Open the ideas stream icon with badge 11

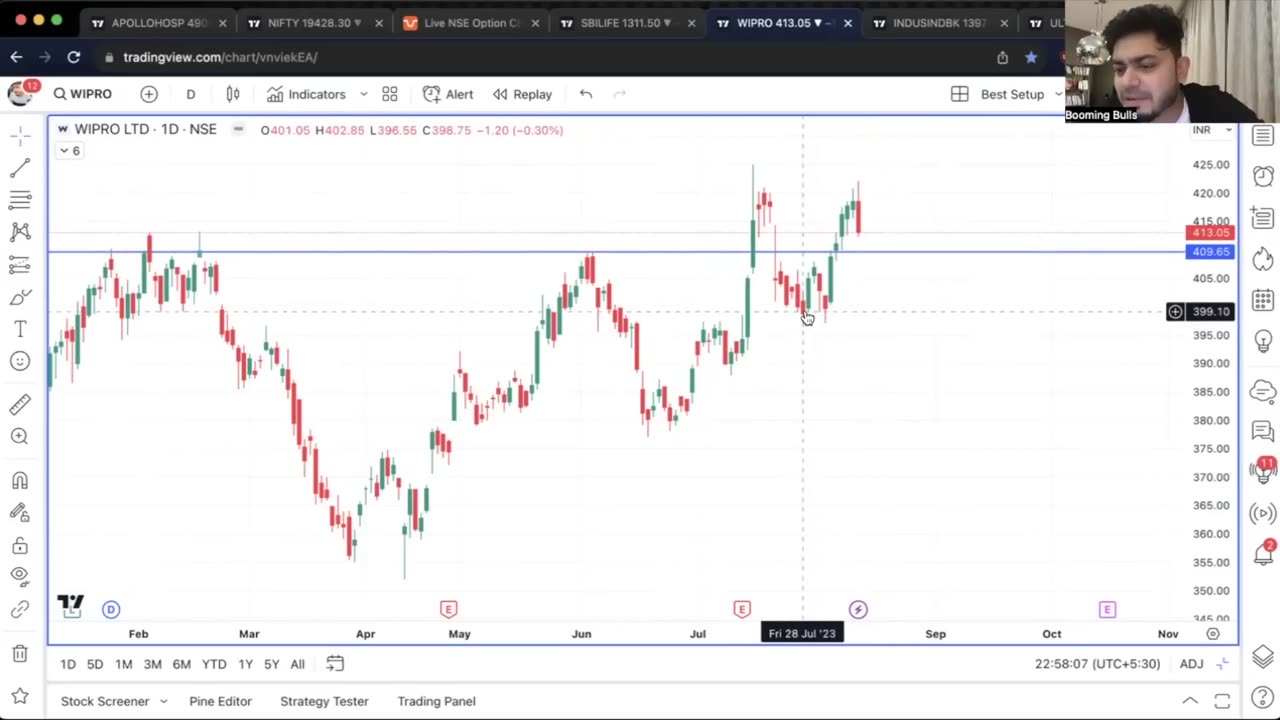click(x=1263, y=471)
